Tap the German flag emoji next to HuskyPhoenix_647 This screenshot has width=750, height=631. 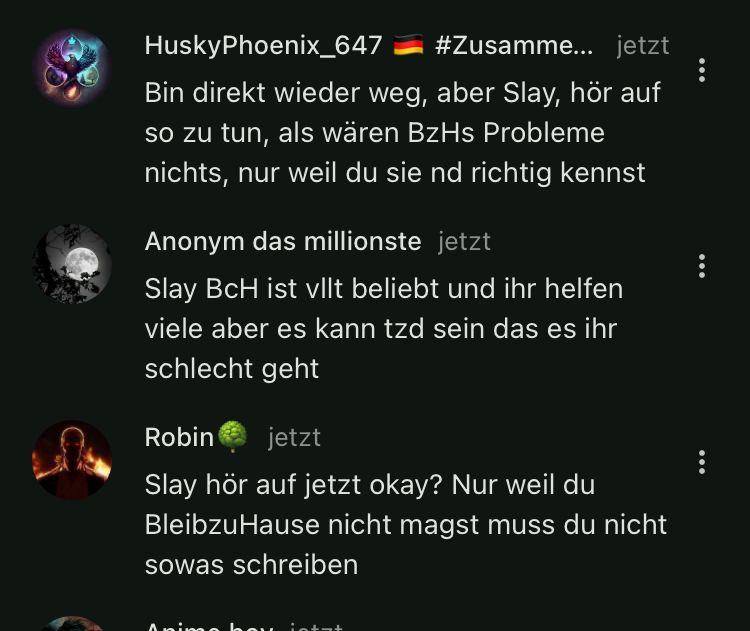(408, 45)
